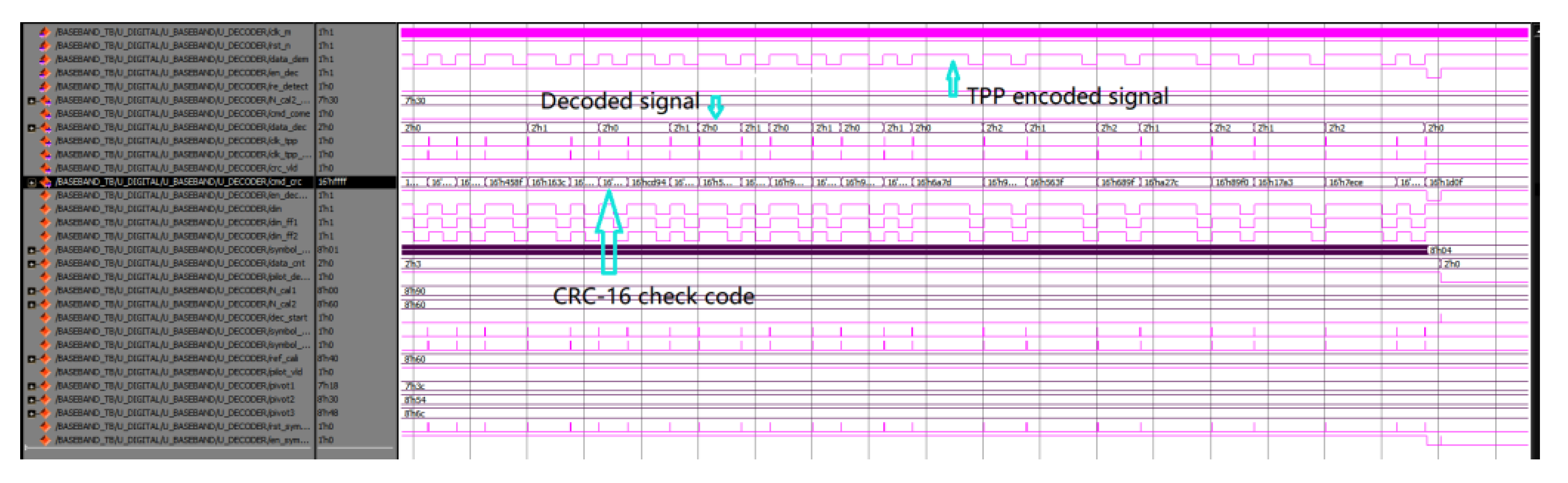
Task: Click waveform CRC value 16'h7ece
Action: [1347, 182]
